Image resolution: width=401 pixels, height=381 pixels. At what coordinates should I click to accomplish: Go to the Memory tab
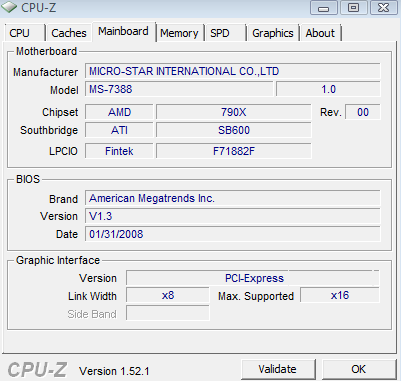point(179,33)
